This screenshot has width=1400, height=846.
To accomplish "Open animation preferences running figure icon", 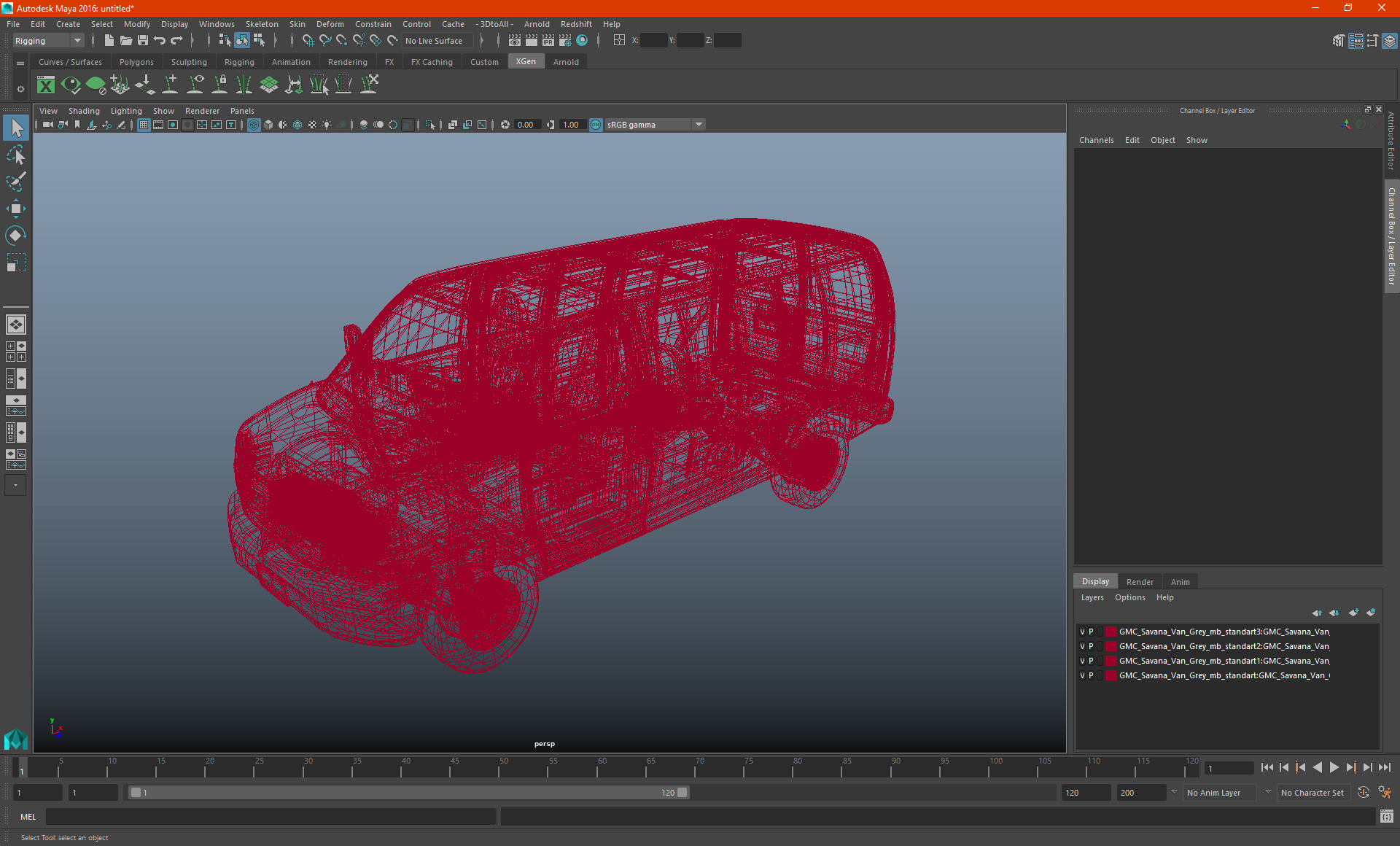I will 1385,793.
